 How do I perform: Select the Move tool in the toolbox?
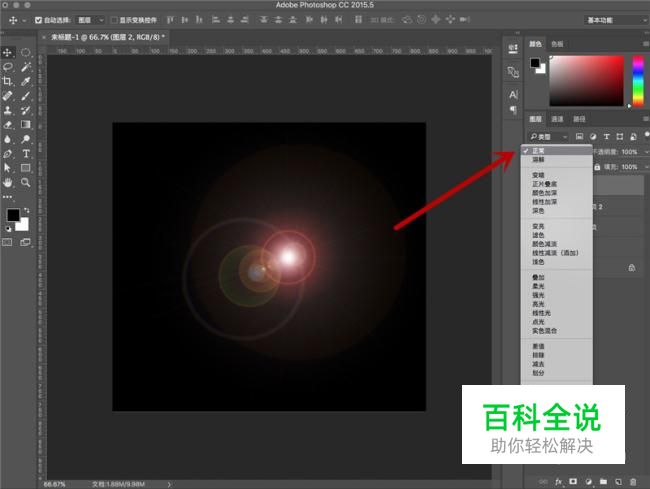[7, 52]
